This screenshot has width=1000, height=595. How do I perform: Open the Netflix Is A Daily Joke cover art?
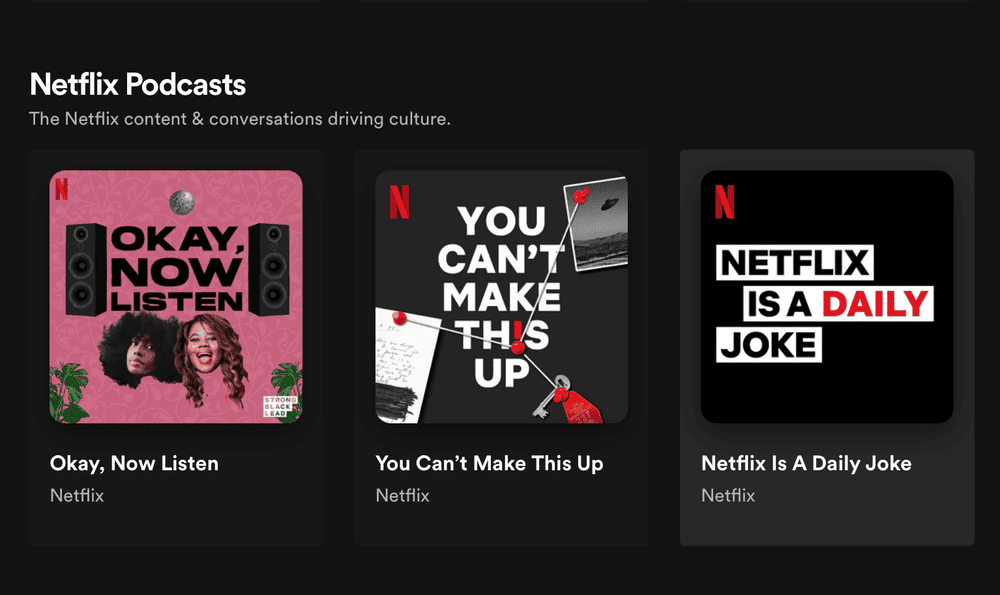827,297
